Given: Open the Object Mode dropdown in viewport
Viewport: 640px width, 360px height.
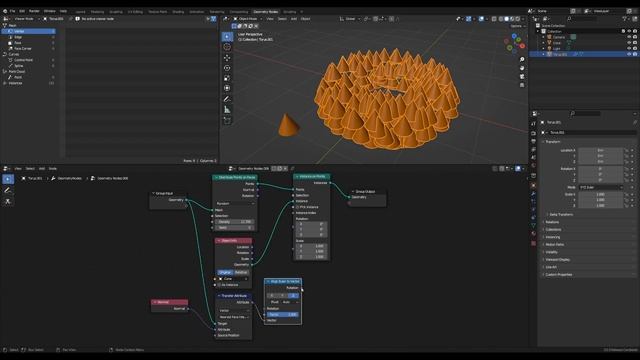Looking at the screenshot, I should tap(248, 19).
